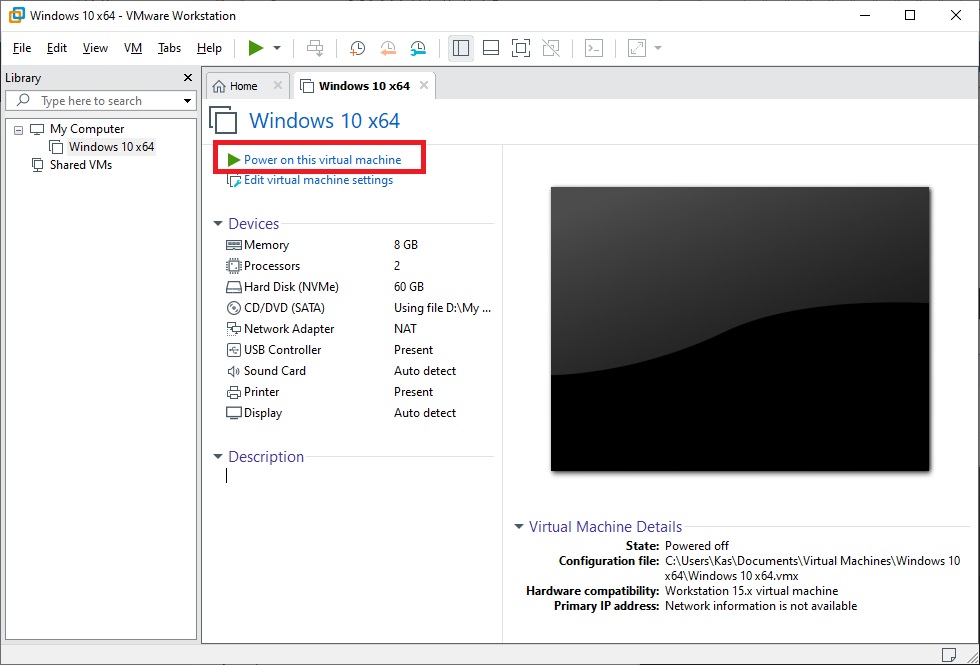Open the Library search options dropdown
The height and width of the screenshot is (665, 980).
coord(187,101)
